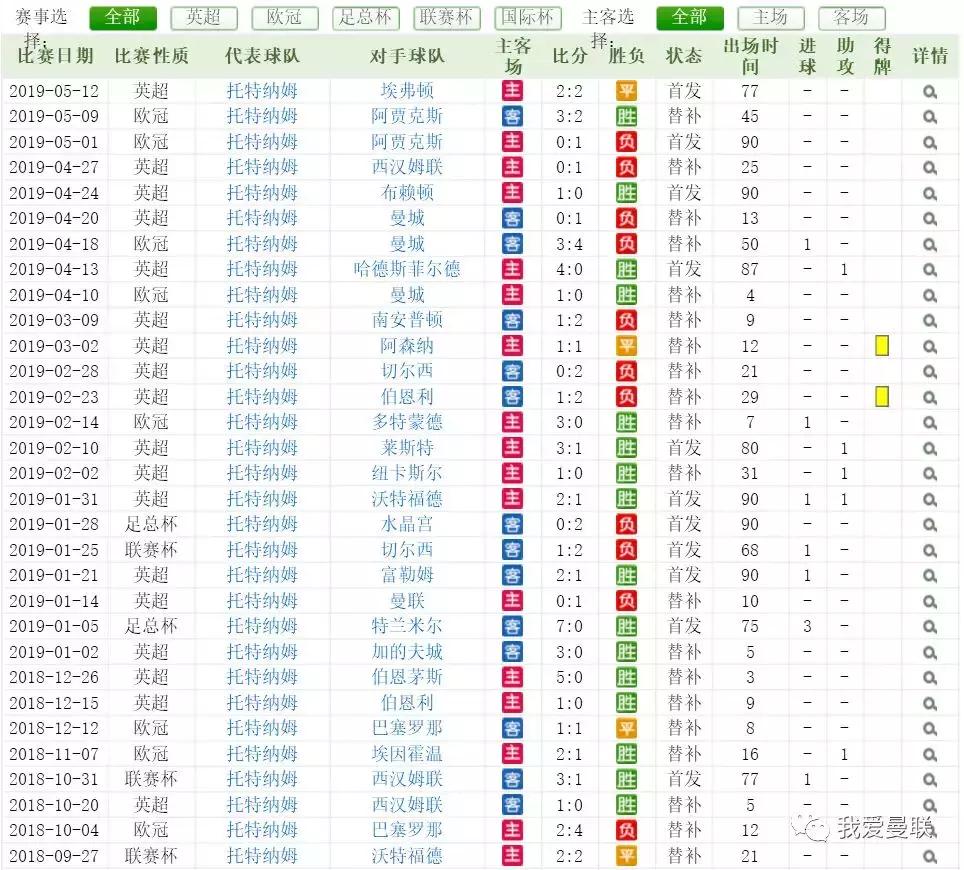The image size is (964, 870).
Task: Enable the 主场 home-only filter
Action: pos(771,18)
